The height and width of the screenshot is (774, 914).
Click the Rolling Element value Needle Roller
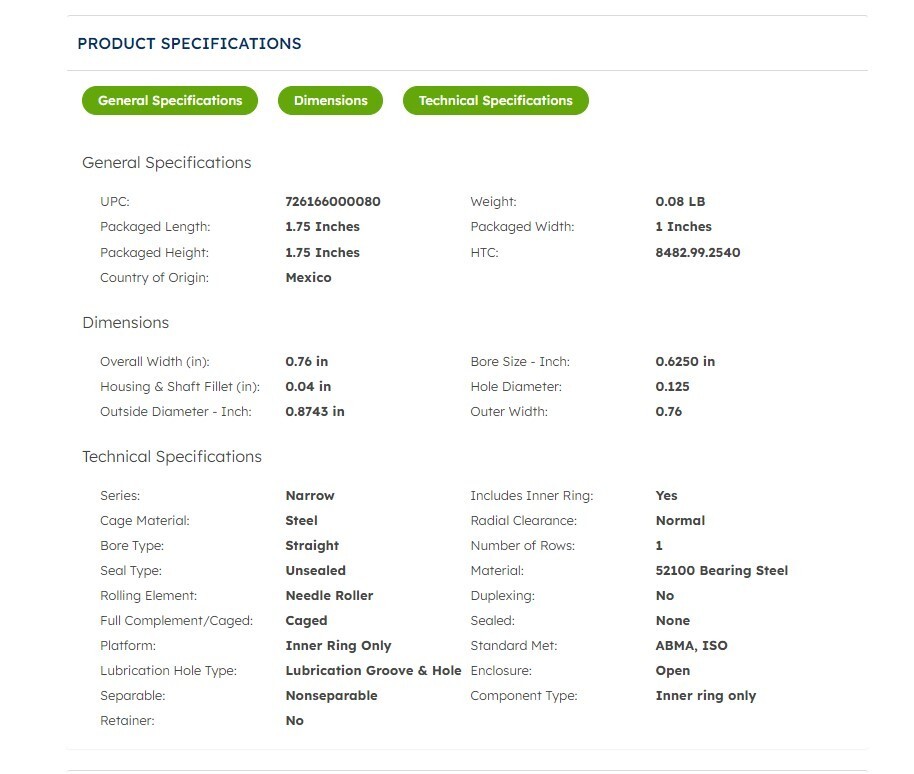tap(329, 596)
